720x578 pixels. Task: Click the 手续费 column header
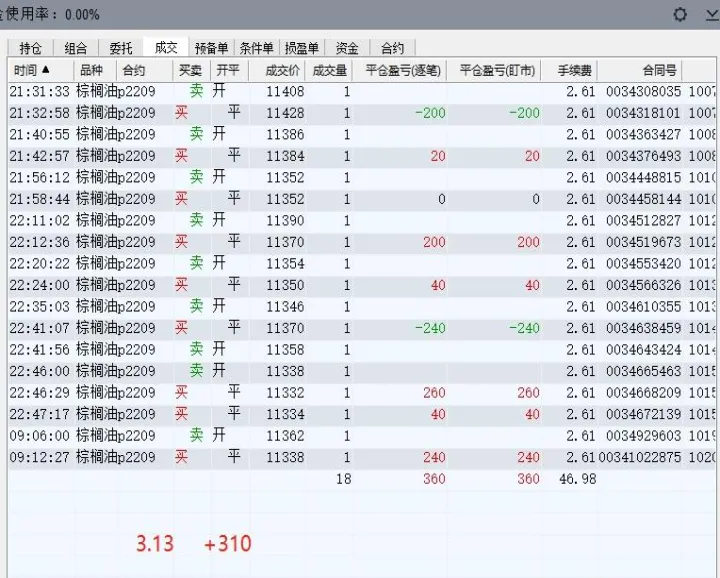[x=569, y=70]
